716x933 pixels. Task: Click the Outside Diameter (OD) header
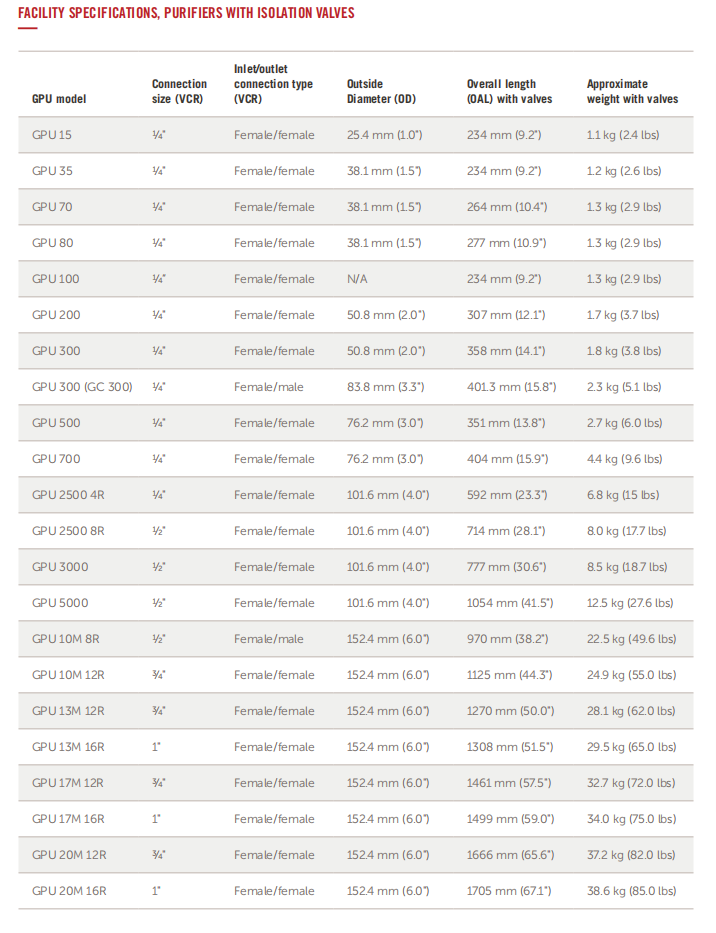[381, 91]
